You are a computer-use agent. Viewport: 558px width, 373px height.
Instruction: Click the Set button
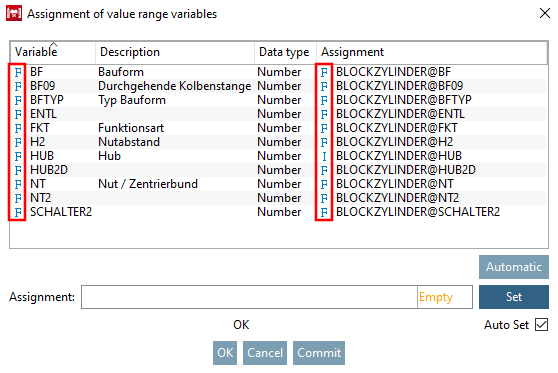514,297
